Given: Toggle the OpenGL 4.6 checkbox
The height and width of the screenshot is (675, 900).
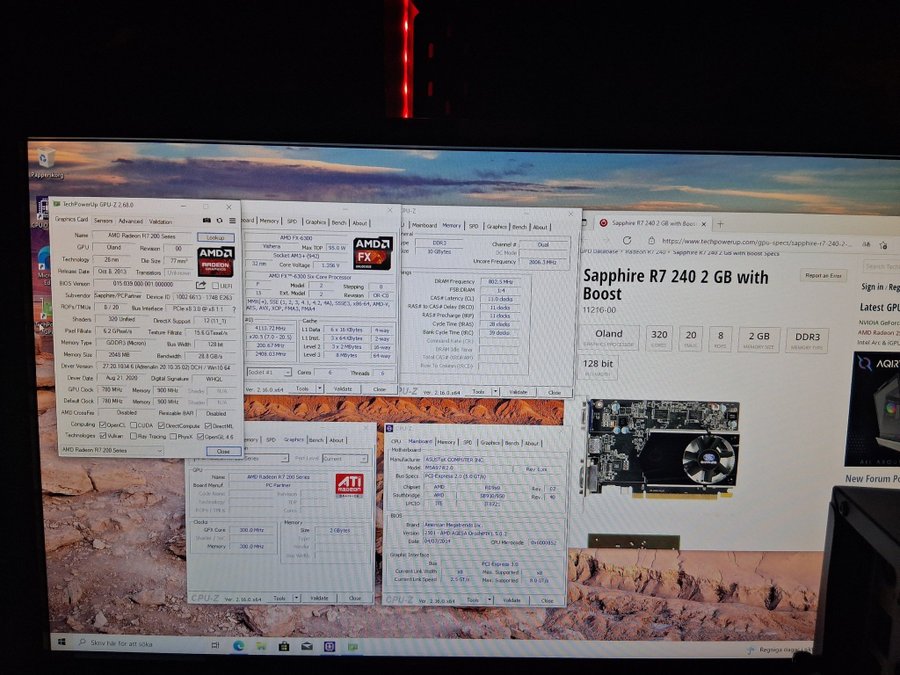Looking at the screenshot, I should 200,437.
